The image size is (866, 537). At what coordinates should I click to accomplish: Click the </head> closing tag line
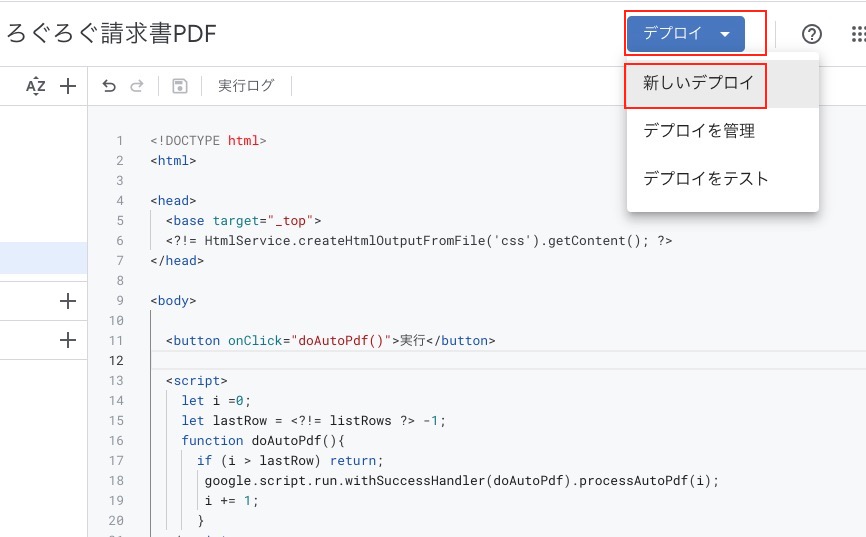(x=177, y=261)
